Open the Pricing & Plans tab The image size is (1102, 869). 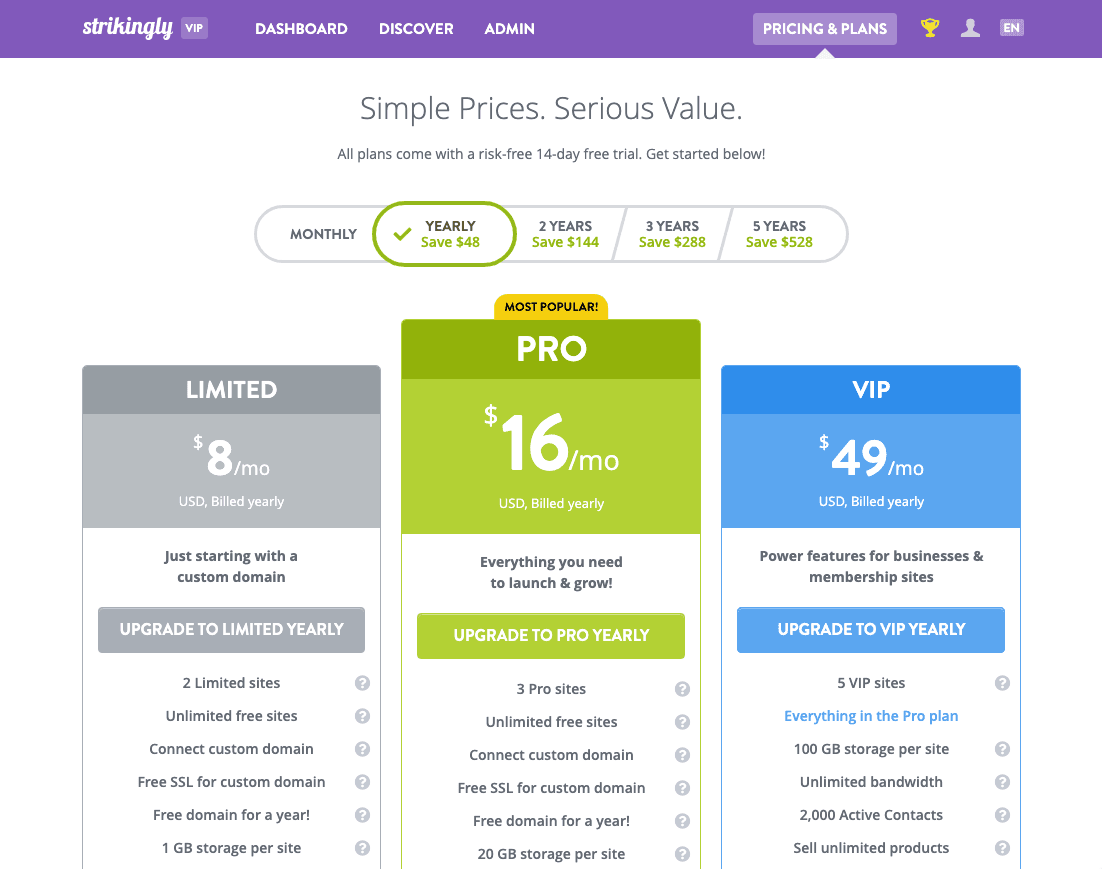click(825, 29)
